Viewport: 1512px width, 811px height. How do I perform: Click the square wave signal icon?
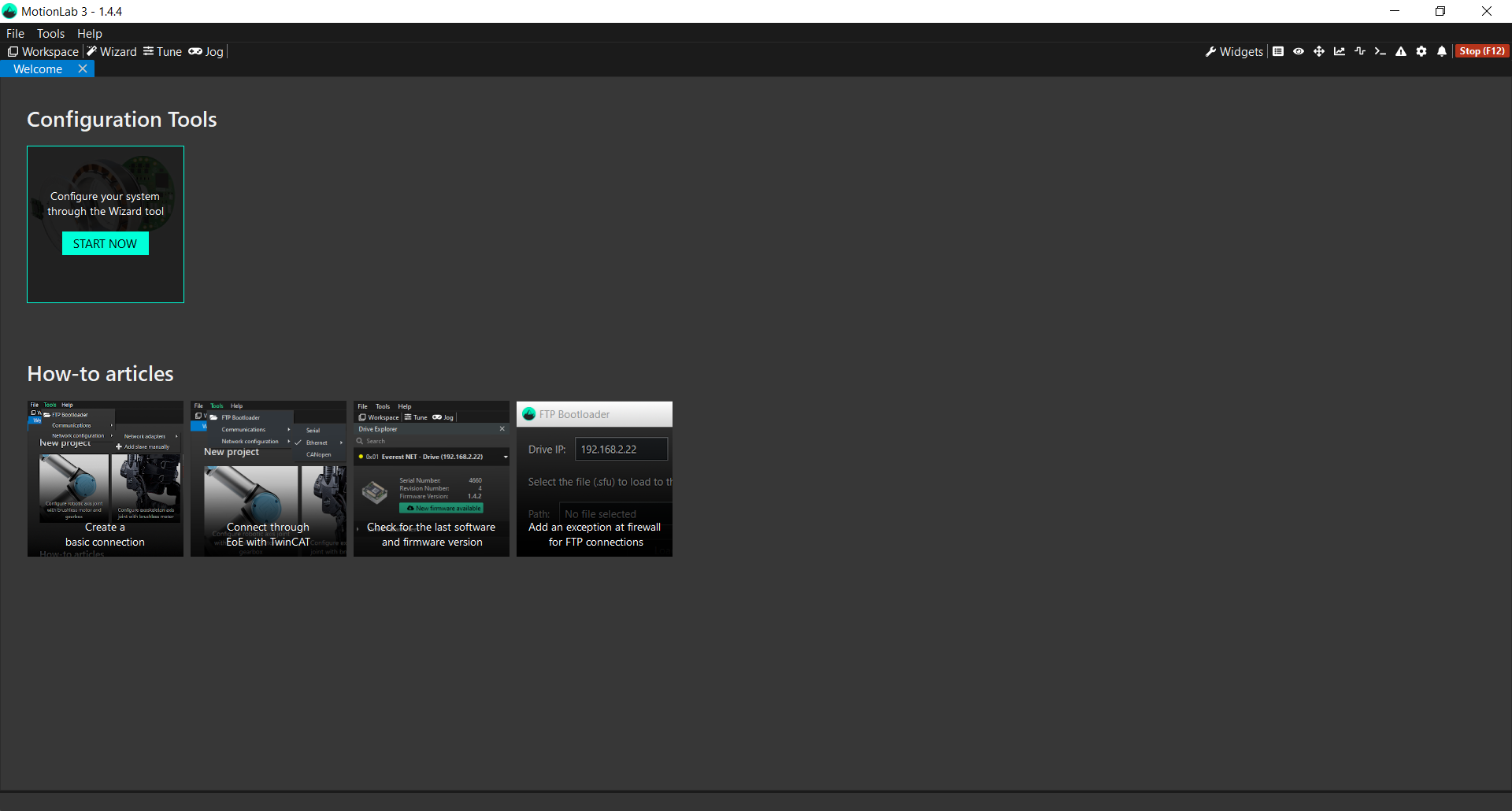tap(1360, 51)
